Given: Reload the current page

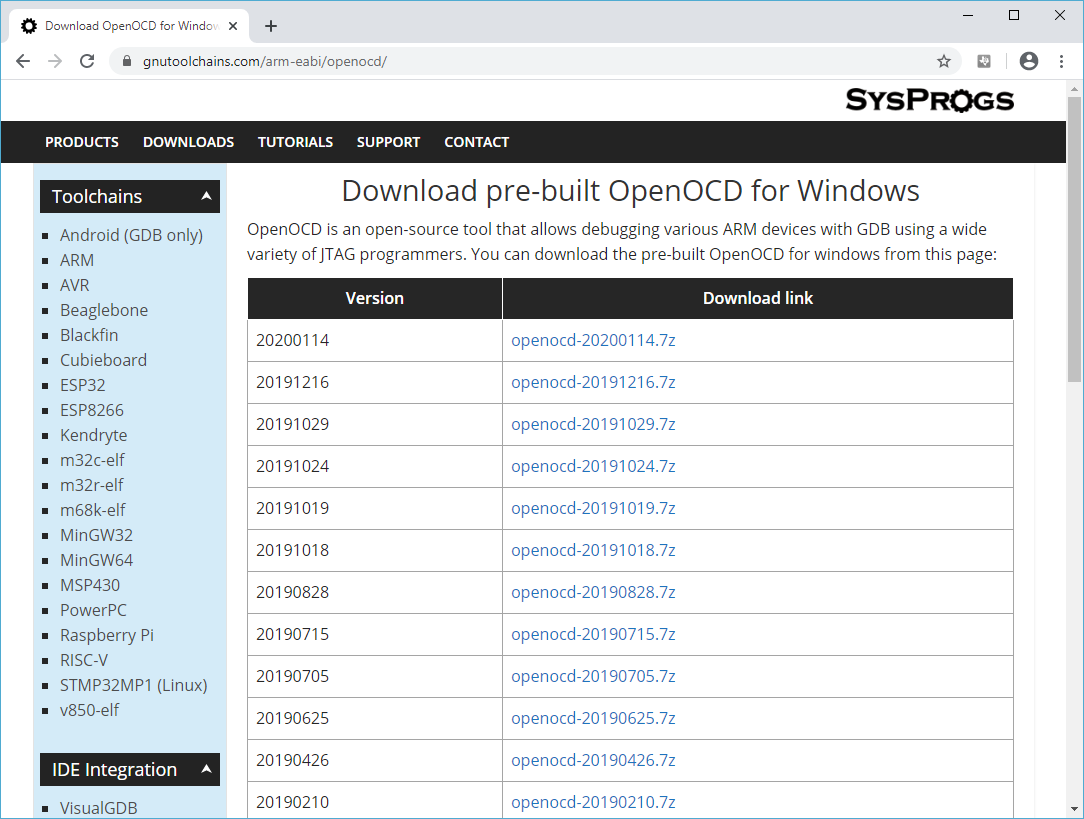Looking at the screenshot, I should (x=87, y=61).
